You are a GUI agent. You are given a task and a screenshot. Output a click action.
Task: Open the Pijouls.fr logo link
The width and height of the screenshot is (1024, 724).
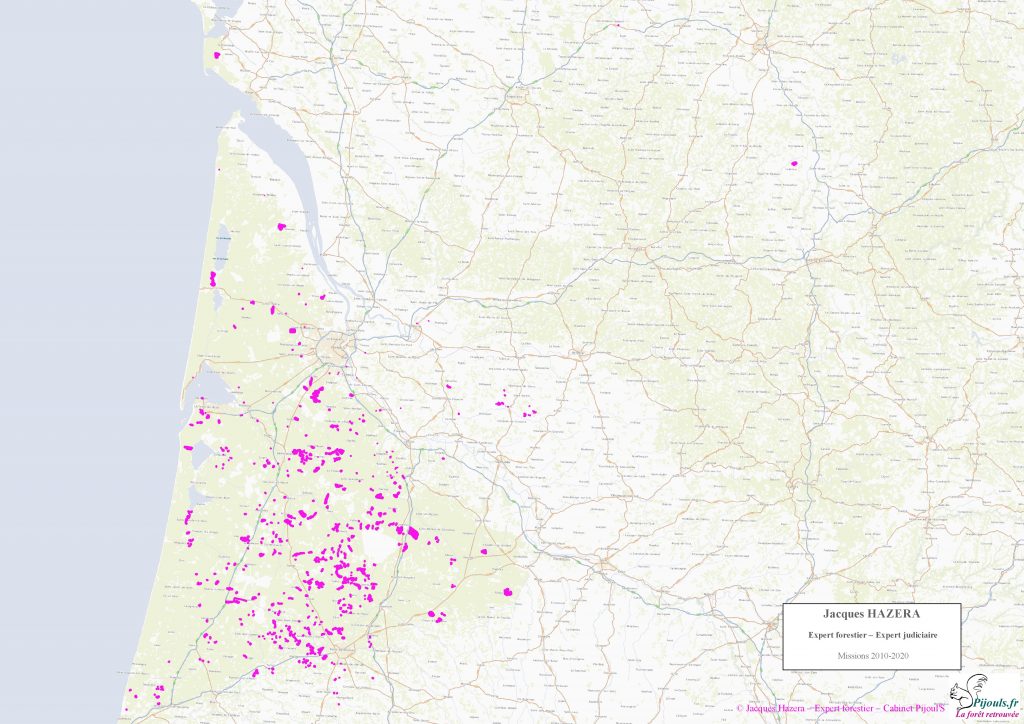click(x=996, y=702)
